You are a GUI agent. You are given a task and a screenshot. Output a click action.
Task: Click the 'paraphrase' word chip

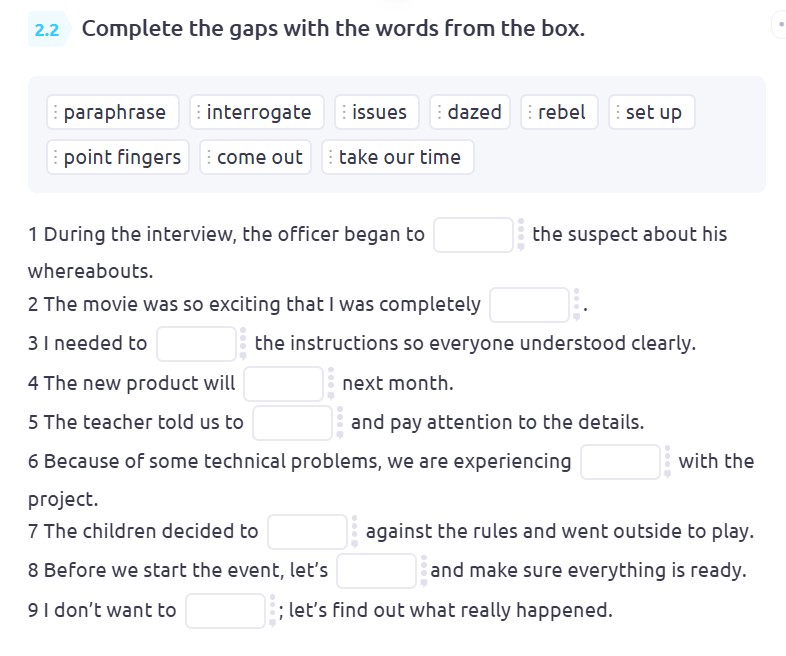[114, 112]
